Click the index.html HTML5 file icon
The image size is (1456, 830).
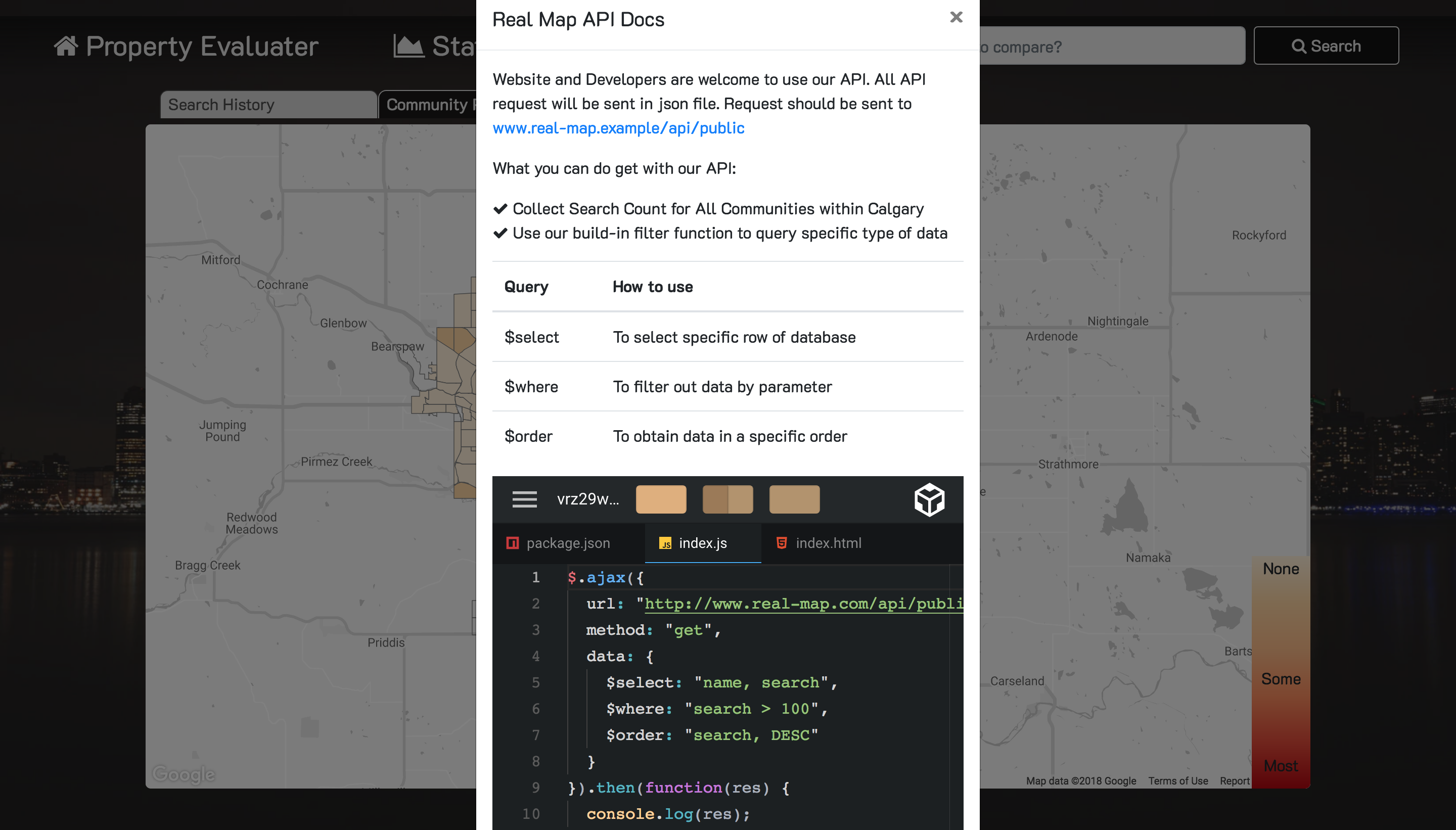pyautogui.click(x=782, y=543)
